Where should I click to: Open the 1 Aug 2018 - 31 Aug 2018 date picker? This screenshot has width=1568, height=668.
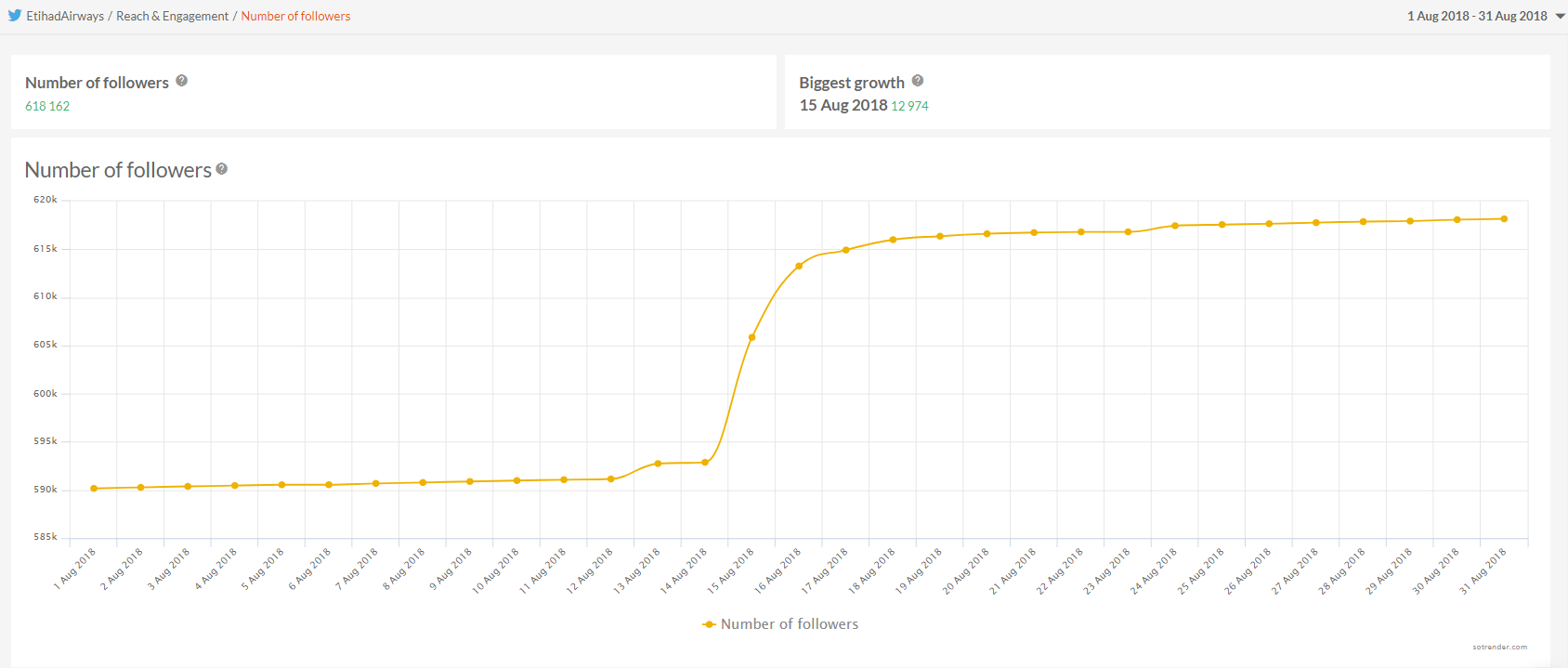coord(1477,16)
